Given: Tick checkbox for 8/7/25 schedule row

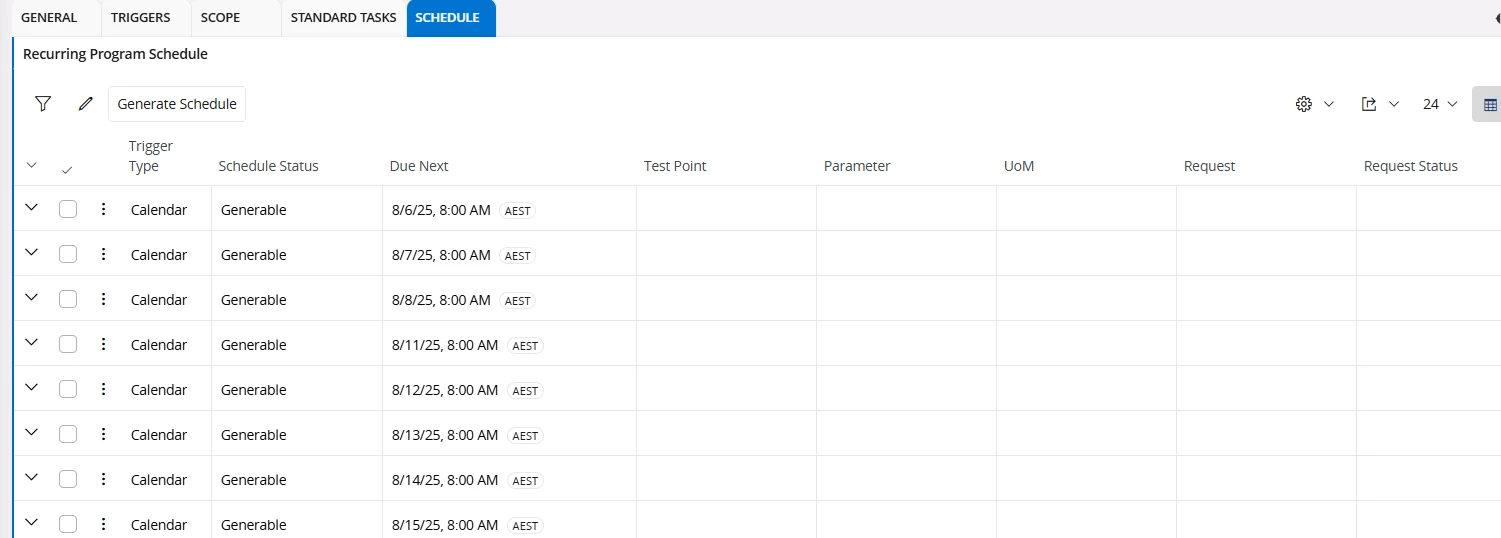Looking at the screenshot, I should point(68,254).
